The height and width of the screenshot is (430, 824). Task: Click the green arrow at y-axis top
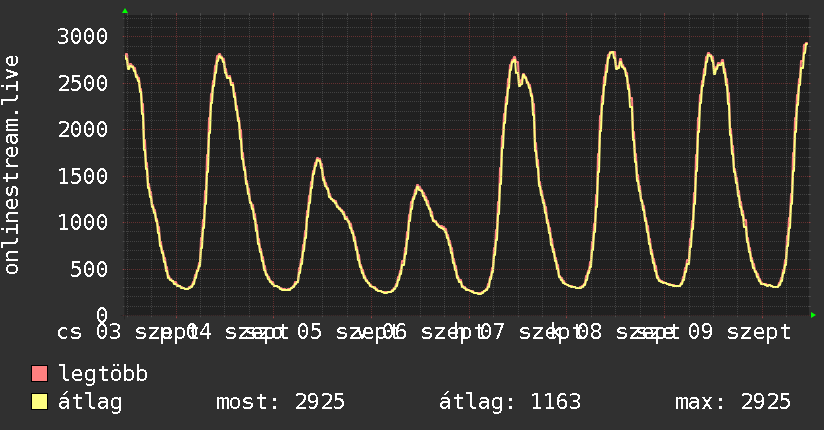tap(125, 11)
